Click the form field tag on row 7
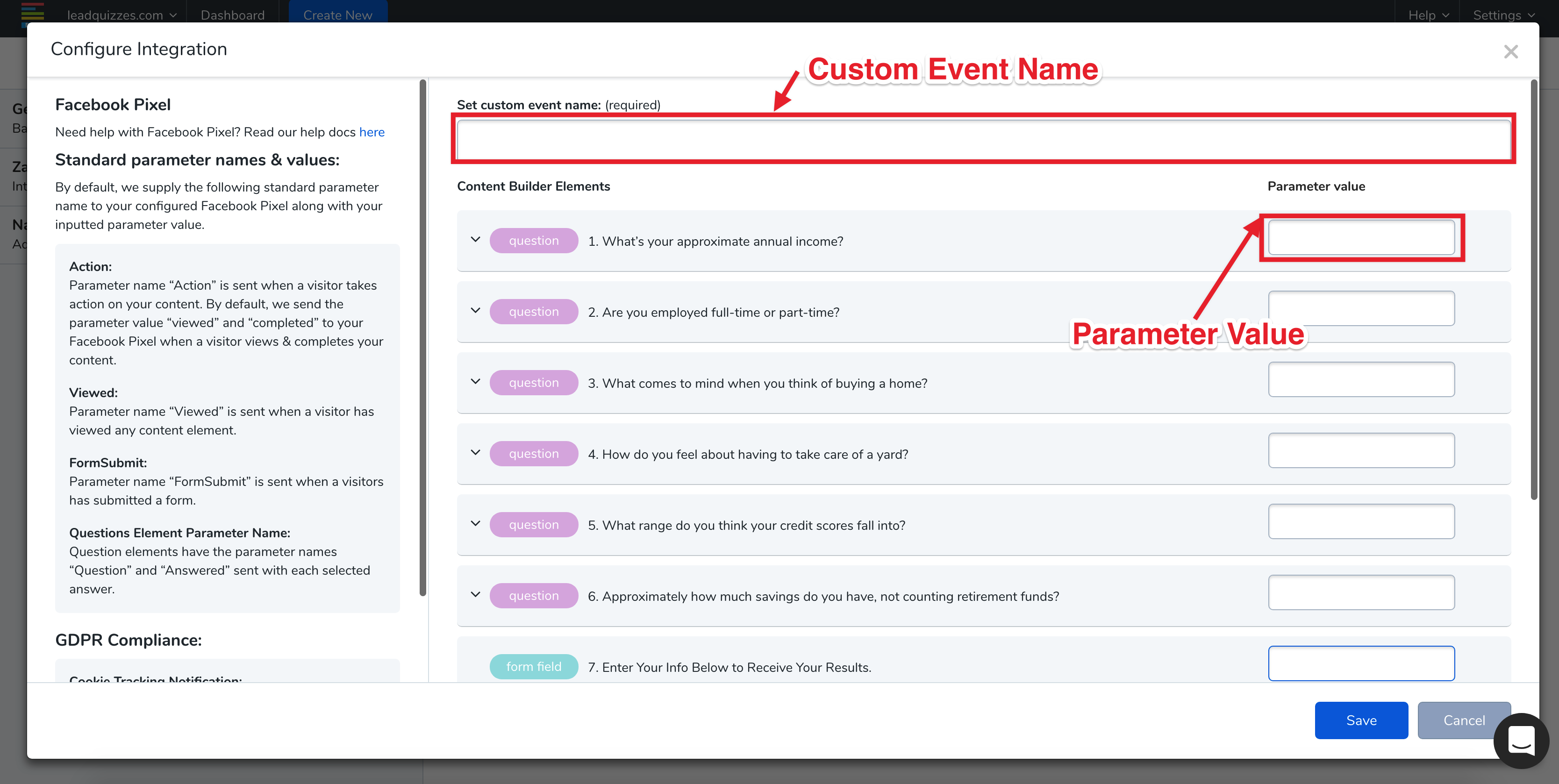Image resolution: width=1559 pixels, height=784 pixels. (534, 667)
